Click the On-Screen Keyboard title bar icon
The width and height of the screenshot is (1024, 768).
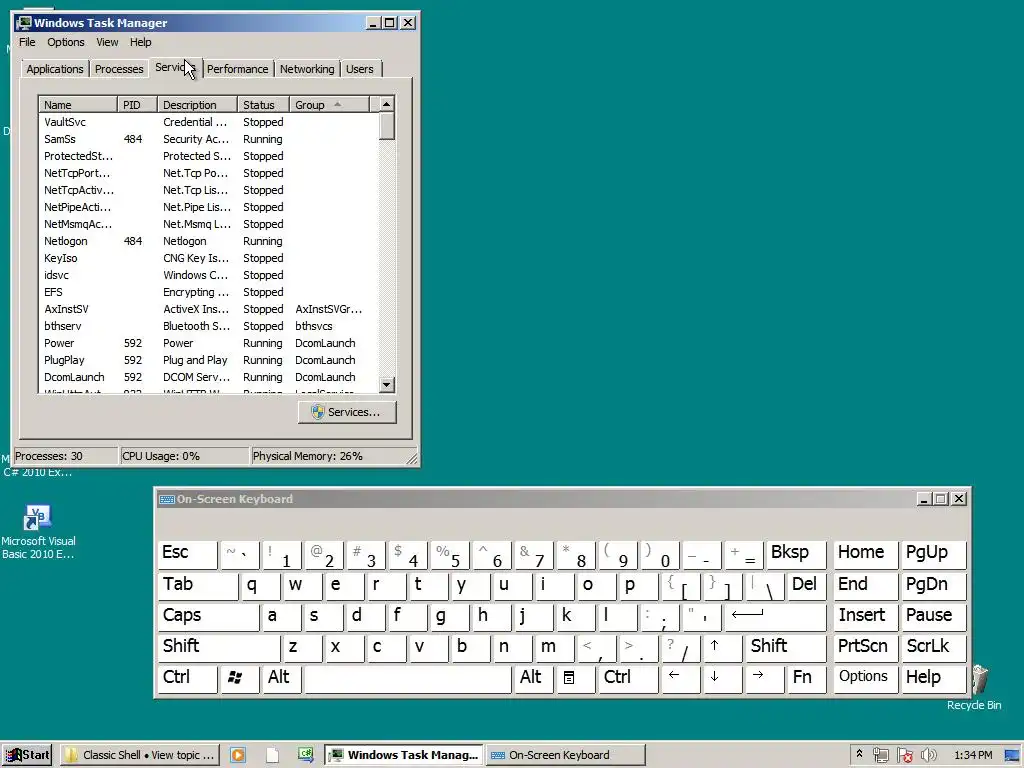167,499
